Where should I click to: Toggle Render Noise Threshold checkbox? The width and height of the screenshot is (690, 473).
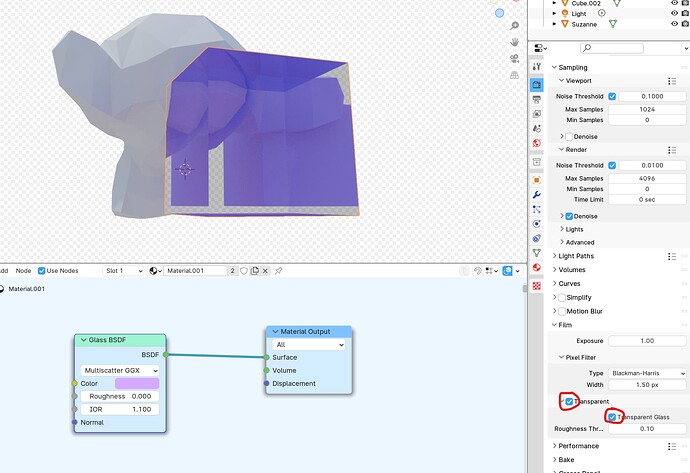click(x=612, y=165)
